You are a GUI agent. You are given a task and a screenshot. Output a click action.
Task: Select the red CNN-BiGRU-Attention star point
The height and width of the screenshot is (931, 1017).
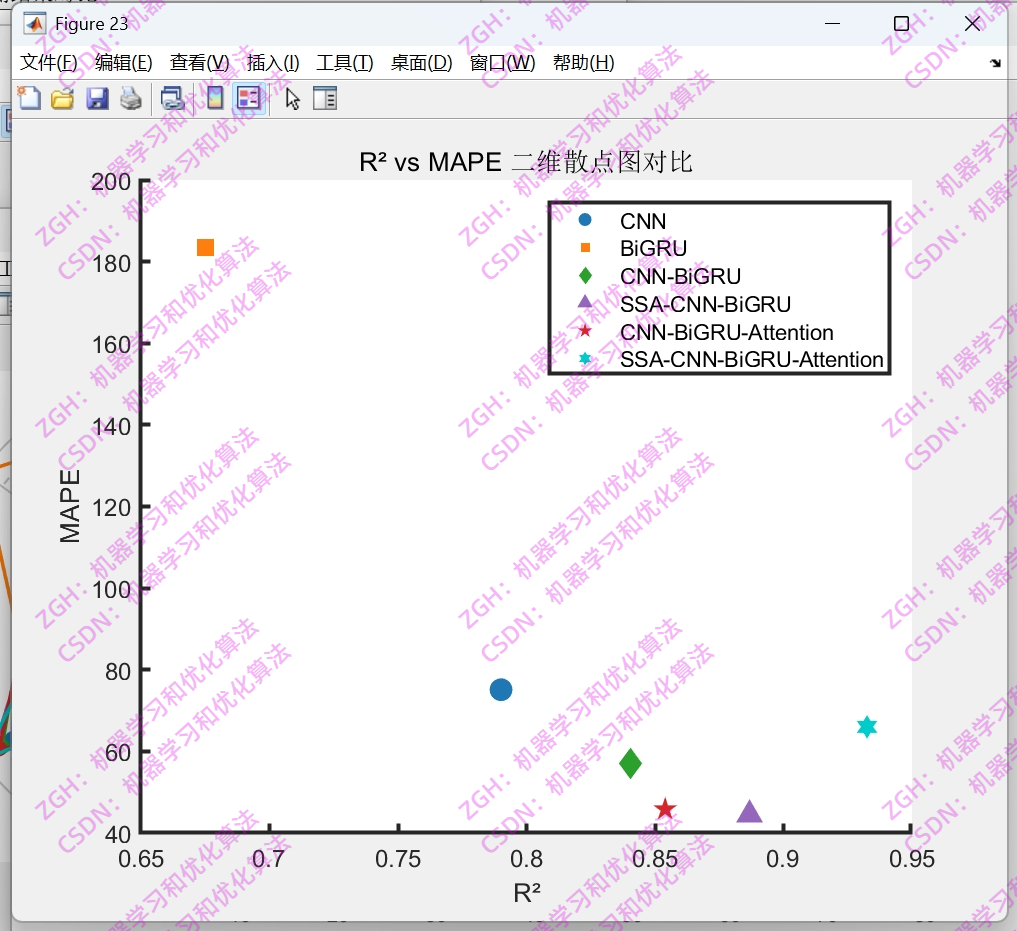point(665,809)
